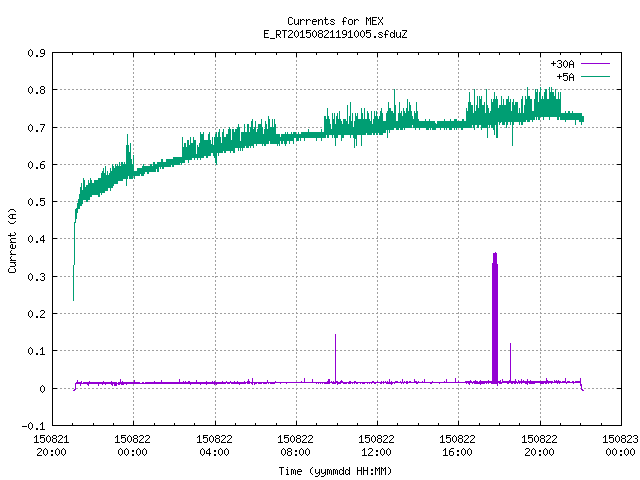Click the green +5A legend line sample
Viewport: 640px width, 480px height.
tap(595, 76)
